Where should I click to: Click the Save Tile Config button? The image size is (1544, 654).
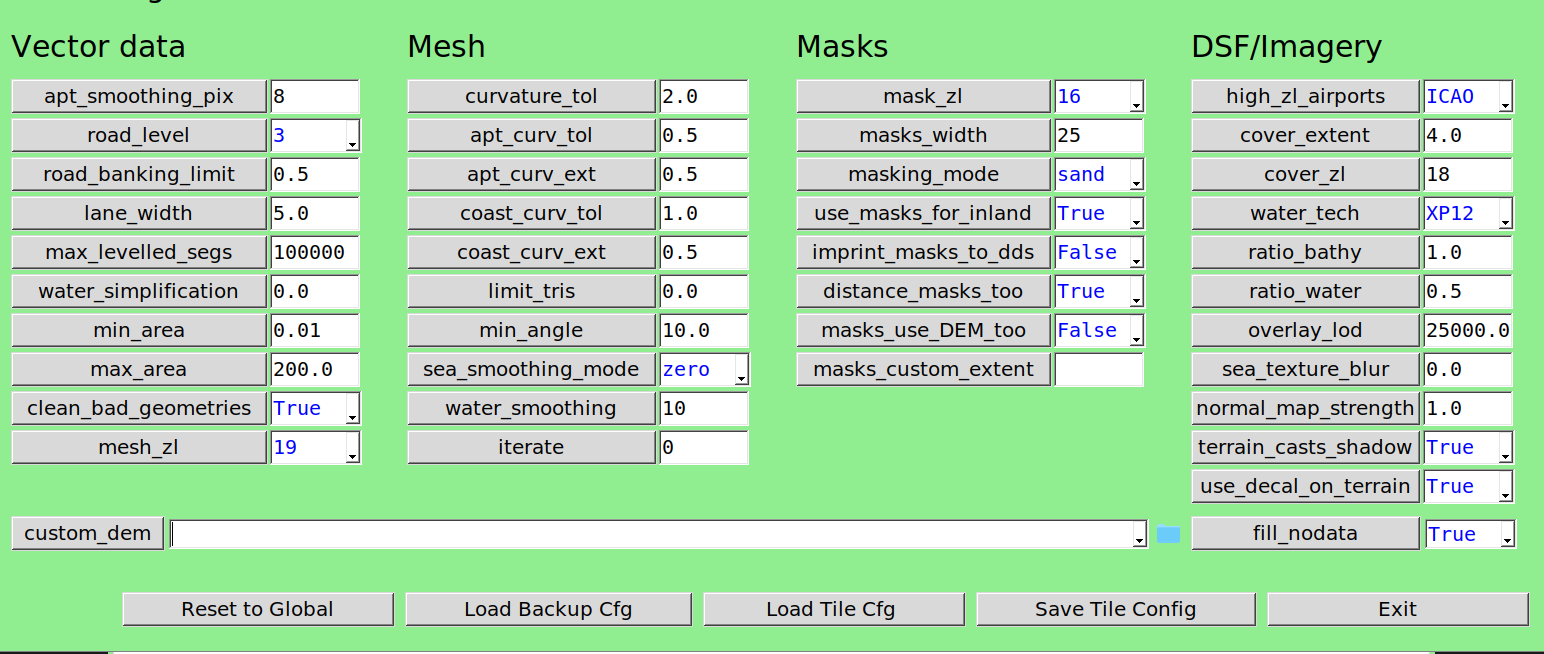tap(1115, 609)
